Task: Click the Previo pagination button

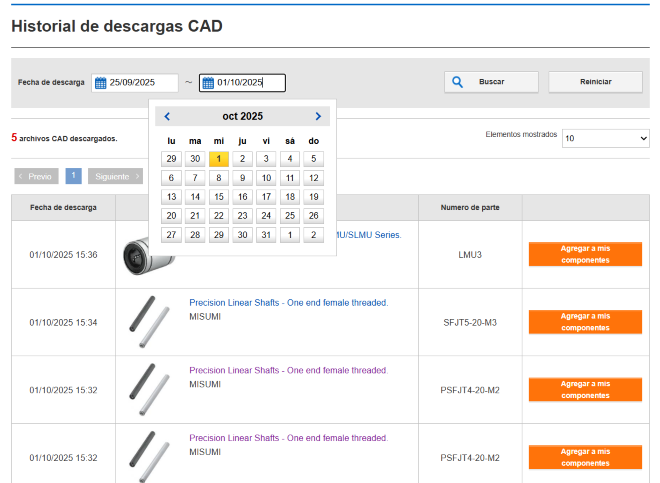Action: 36,176
